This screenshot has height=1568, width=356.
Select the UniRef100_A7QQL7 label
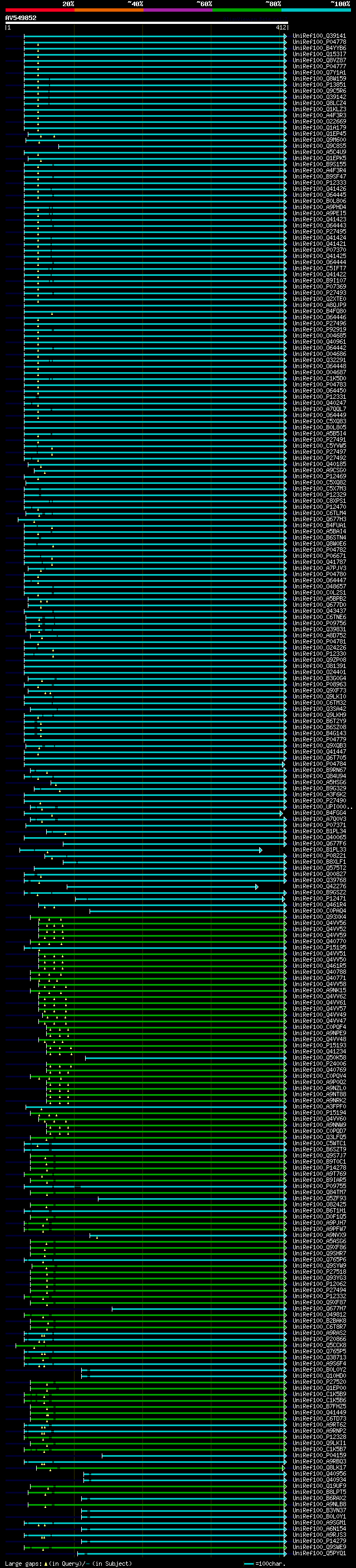coord(319,409)
